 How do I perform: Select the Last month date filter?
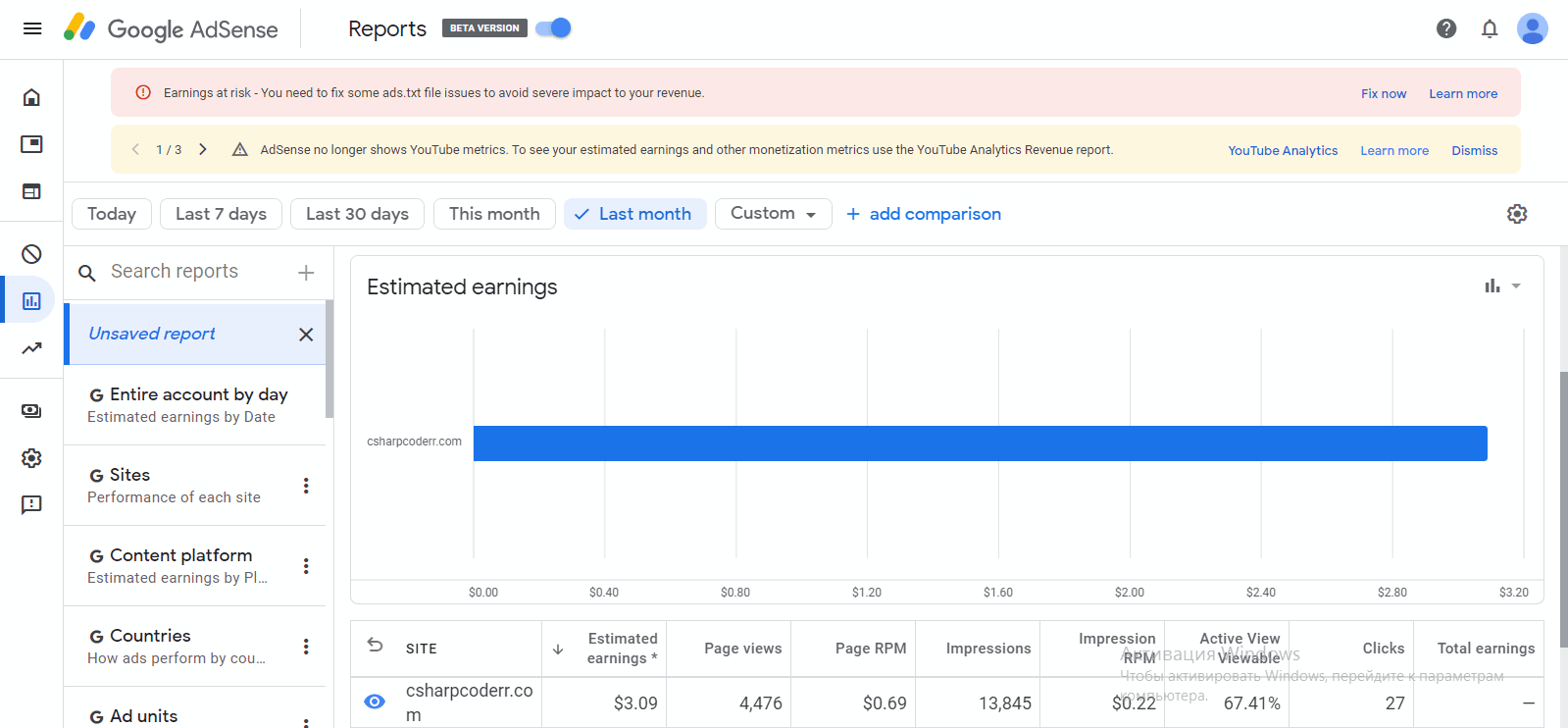click(x=634, y=214)
